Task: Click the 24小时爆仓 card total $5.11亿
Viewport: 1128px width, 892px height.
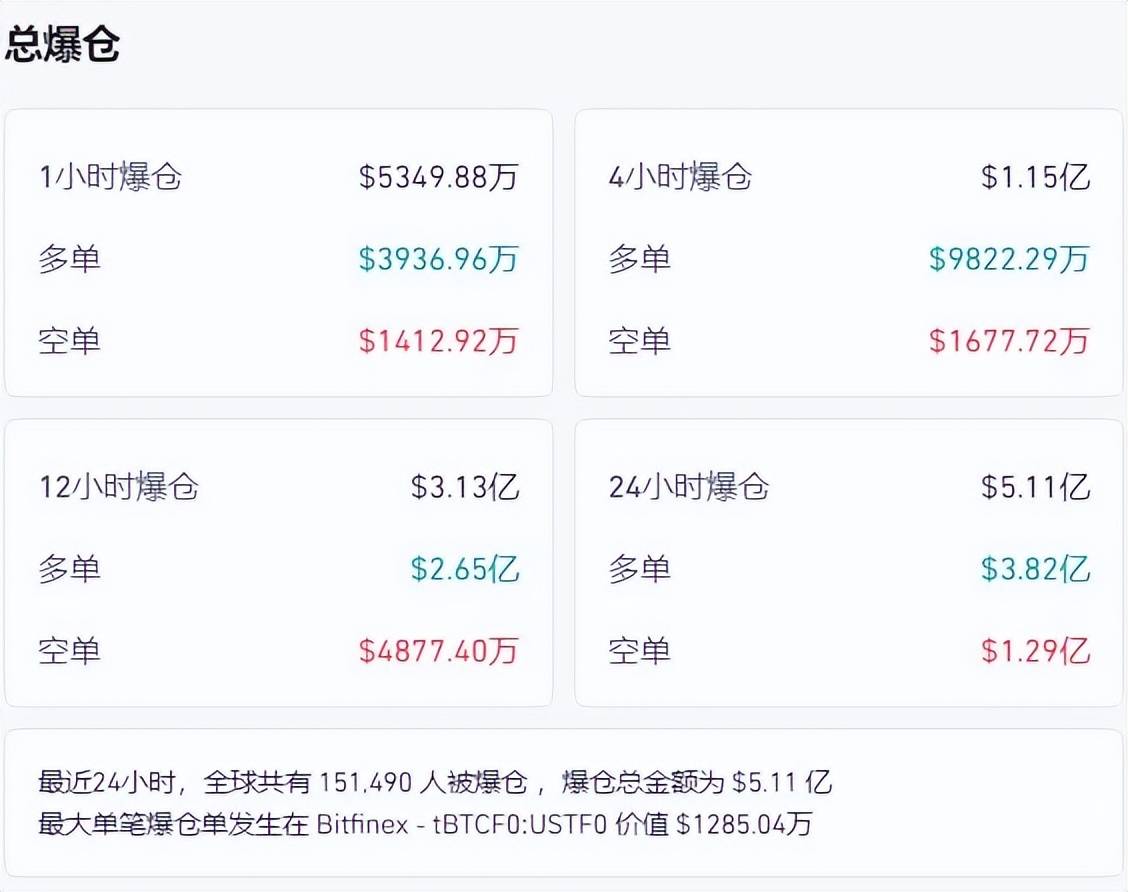Action: click(x=1034, y=488)
